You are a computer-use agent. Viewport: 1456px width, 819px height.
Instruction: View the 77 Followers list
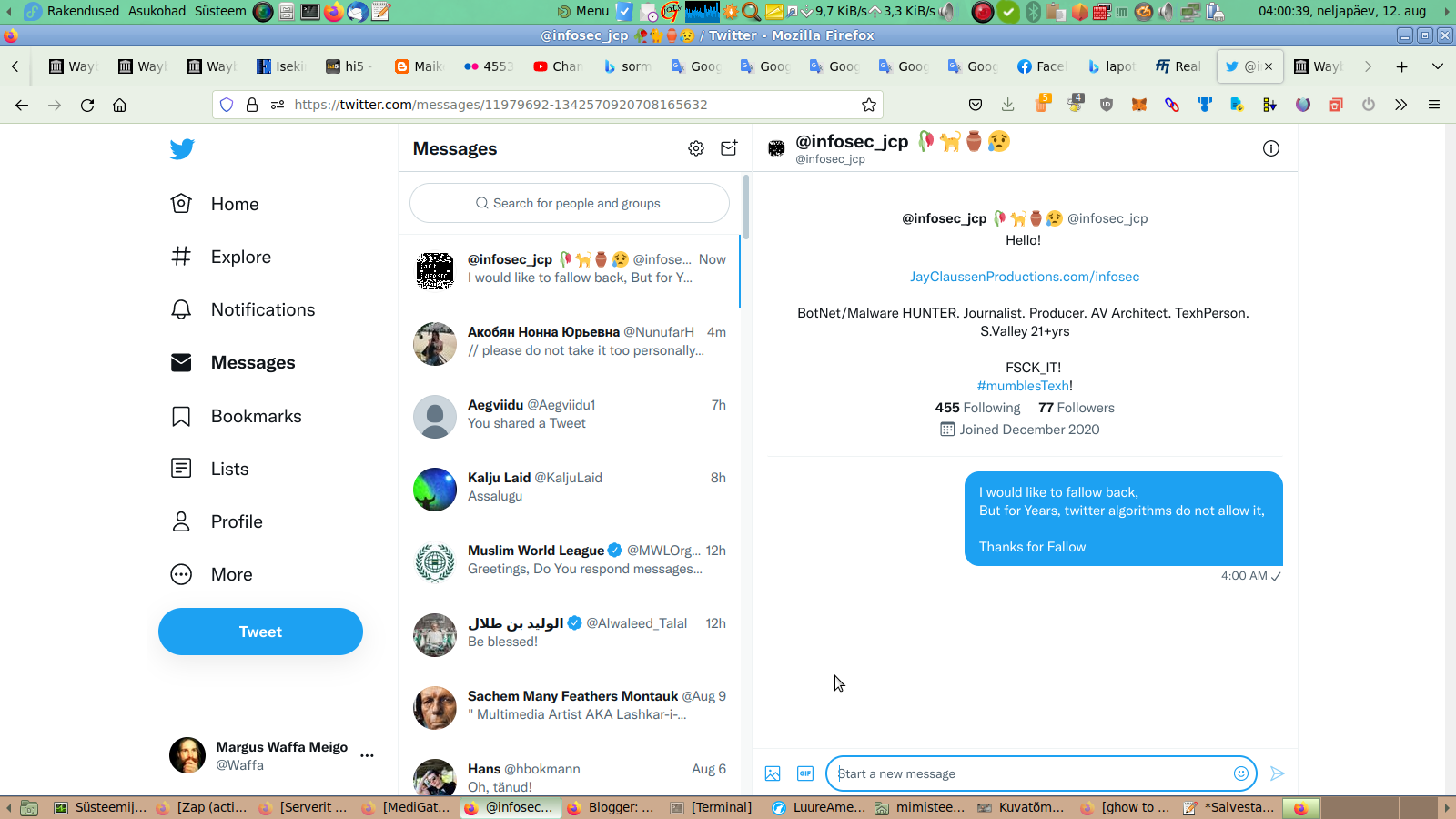[1077, 408]
